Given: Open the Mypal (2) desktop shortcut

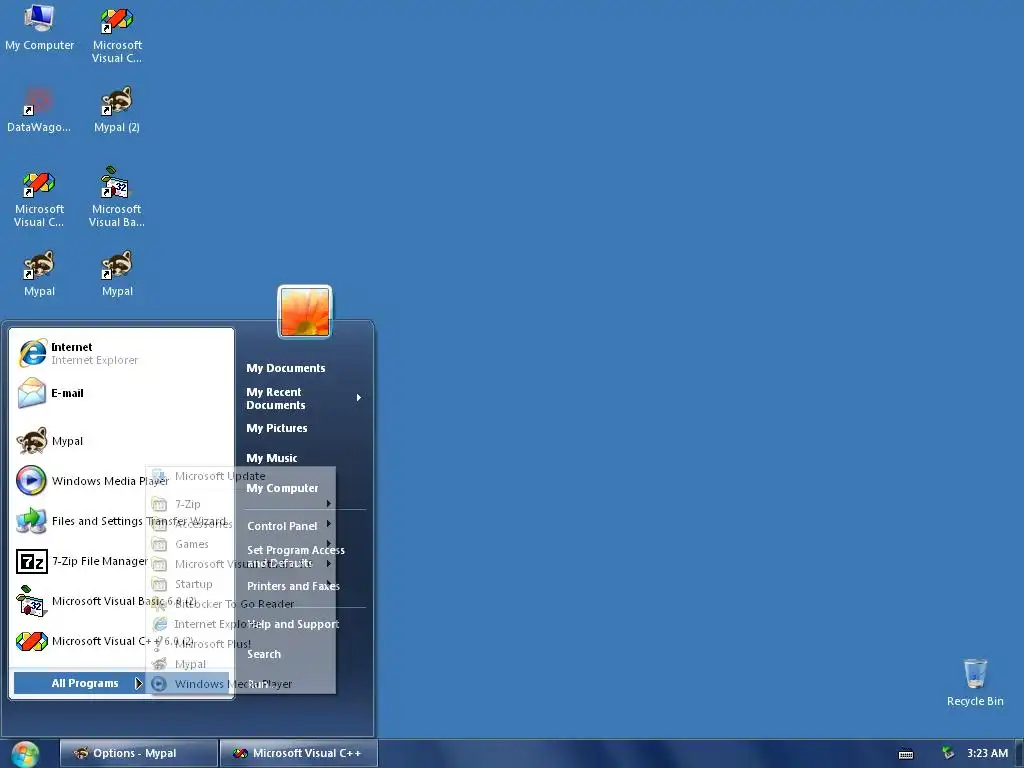Looking at the screenshot, I should pos(117,110).
